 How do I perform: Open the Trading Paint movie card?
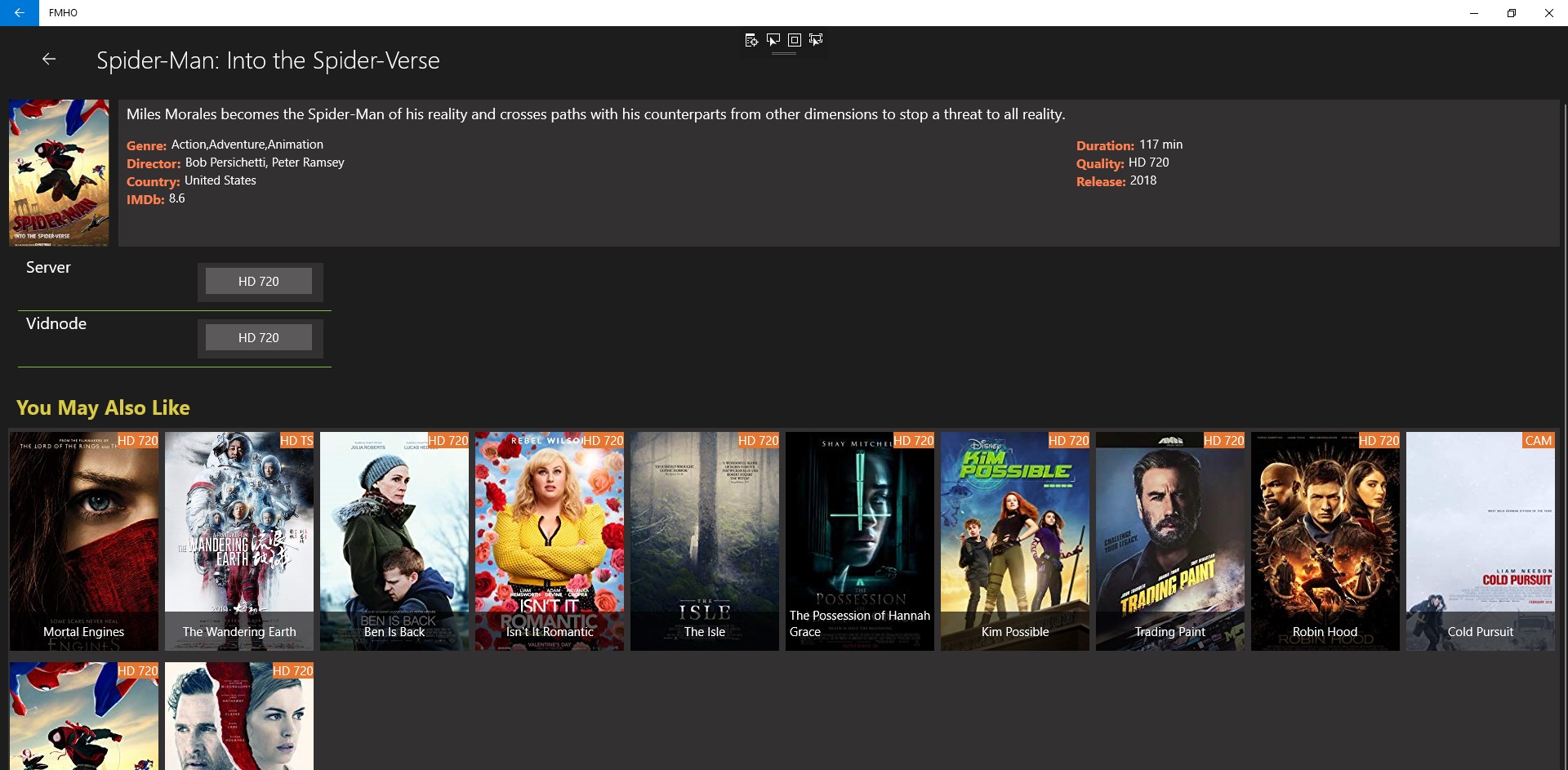1170,541
